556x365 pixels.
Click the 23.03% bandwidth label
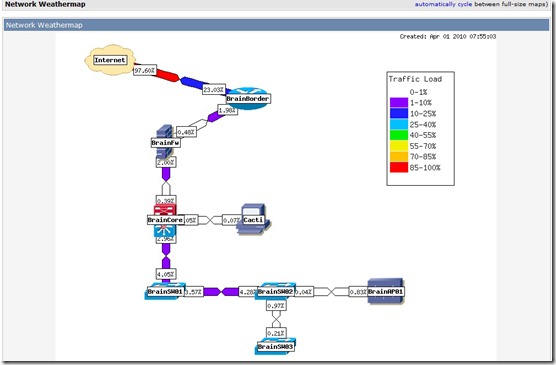coord(213,90)
